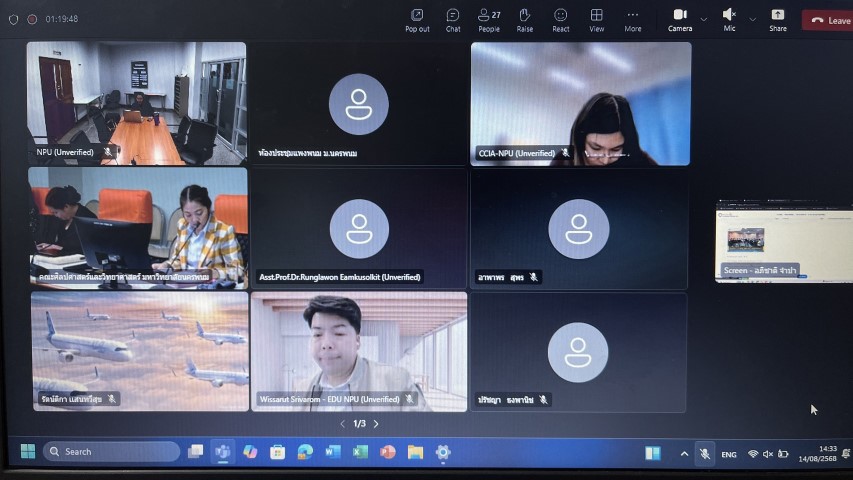Open the More actions menu

point(633,19)
